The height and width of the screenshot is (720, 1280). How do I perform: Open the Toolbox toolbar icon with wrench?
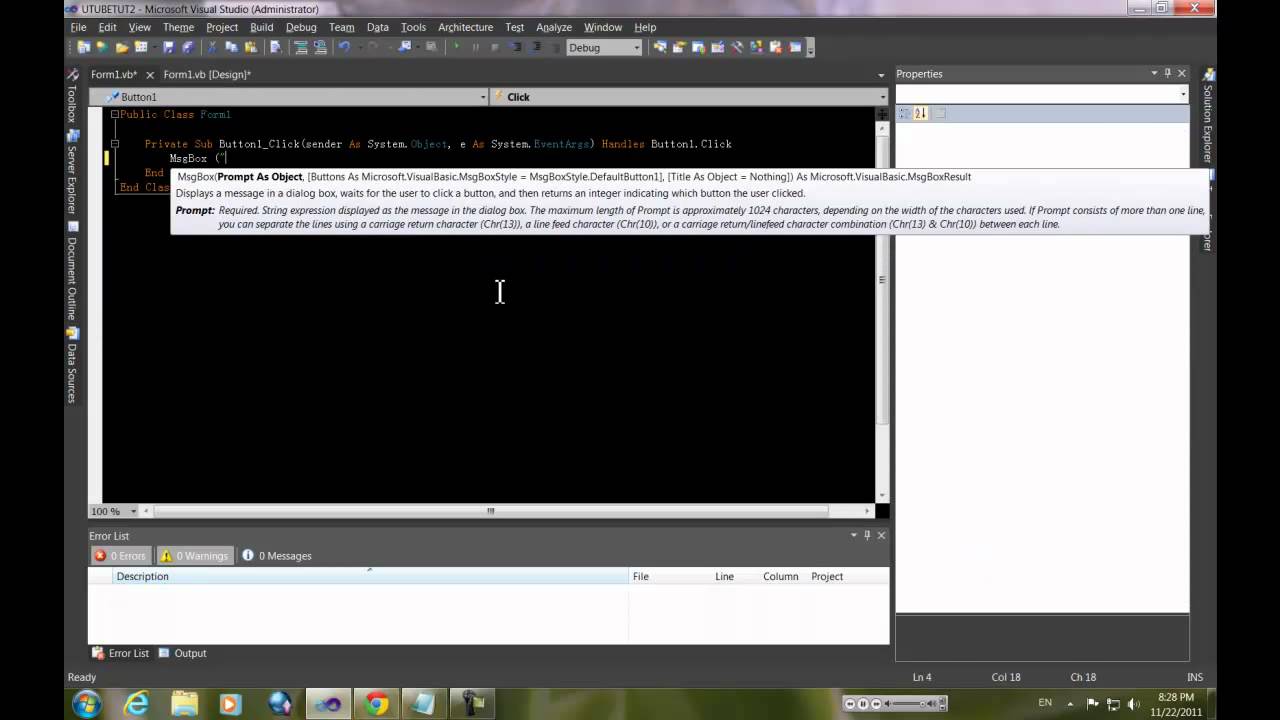coord(736,47)
